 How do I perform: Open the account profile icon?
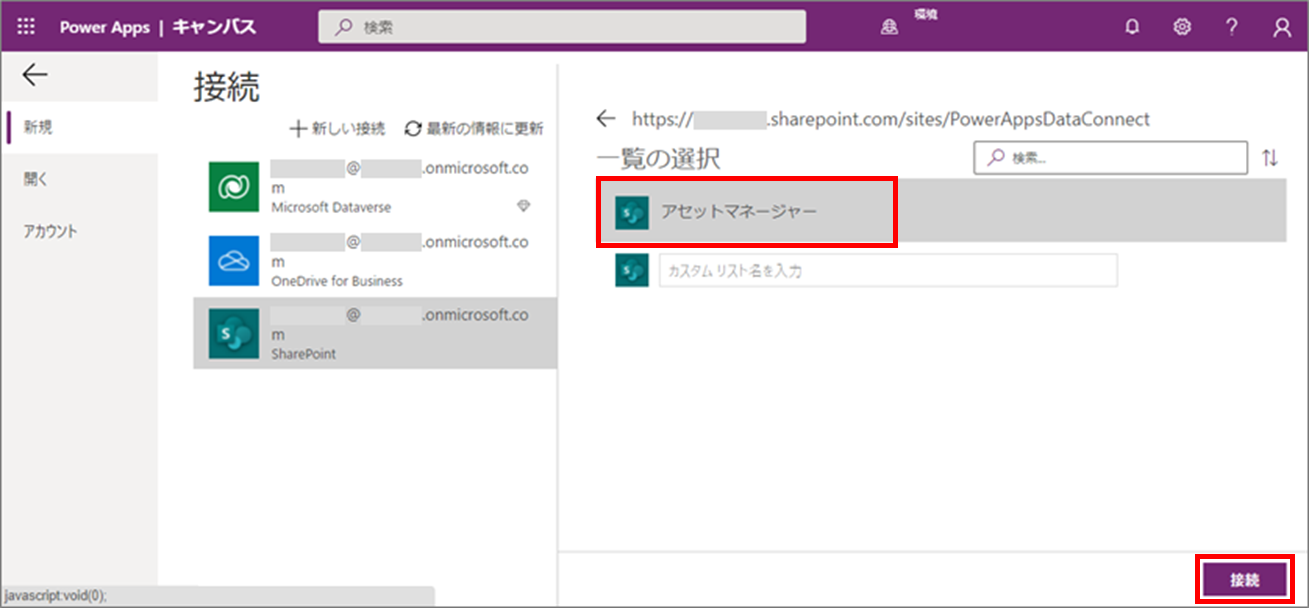click(x=1282, y=28)
